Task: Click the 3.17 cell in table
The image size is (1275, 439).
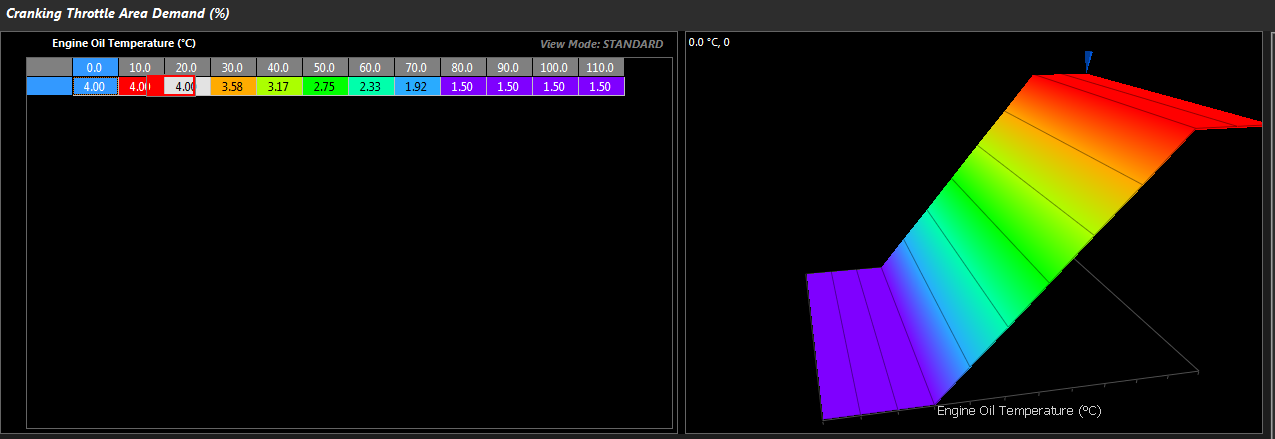Action: click(279, 87)
